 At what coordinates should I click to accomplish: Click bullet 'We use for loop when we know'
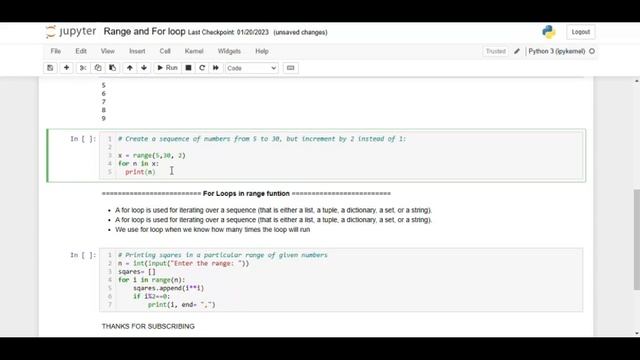point(212,230)
